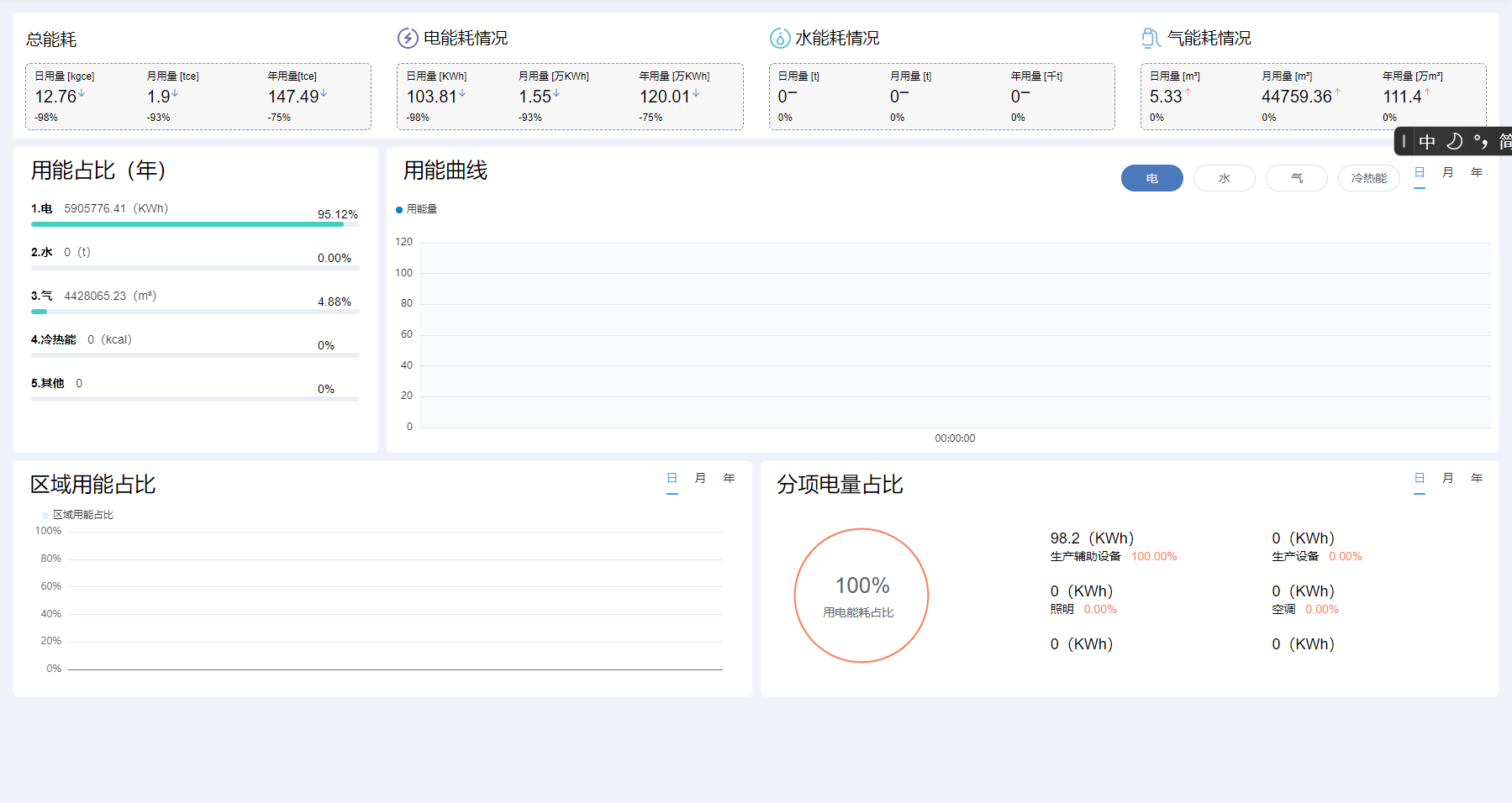Viewport: 1512px width, 803px height.
Task: Click the 水 0.00% progress bar
Action: point(195,268)
